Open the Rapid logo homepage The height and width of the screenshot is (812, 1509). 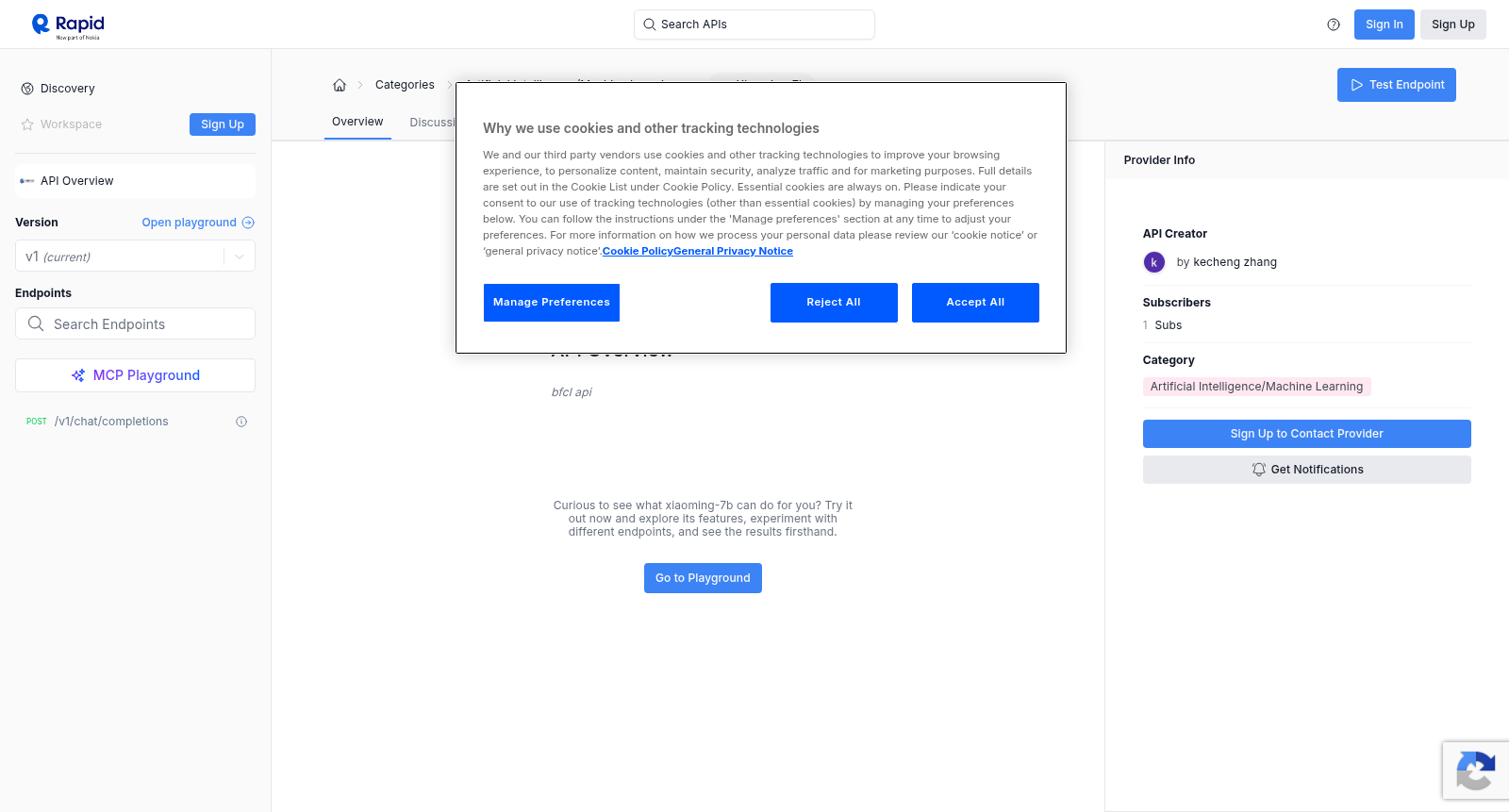tap(68, 25)
